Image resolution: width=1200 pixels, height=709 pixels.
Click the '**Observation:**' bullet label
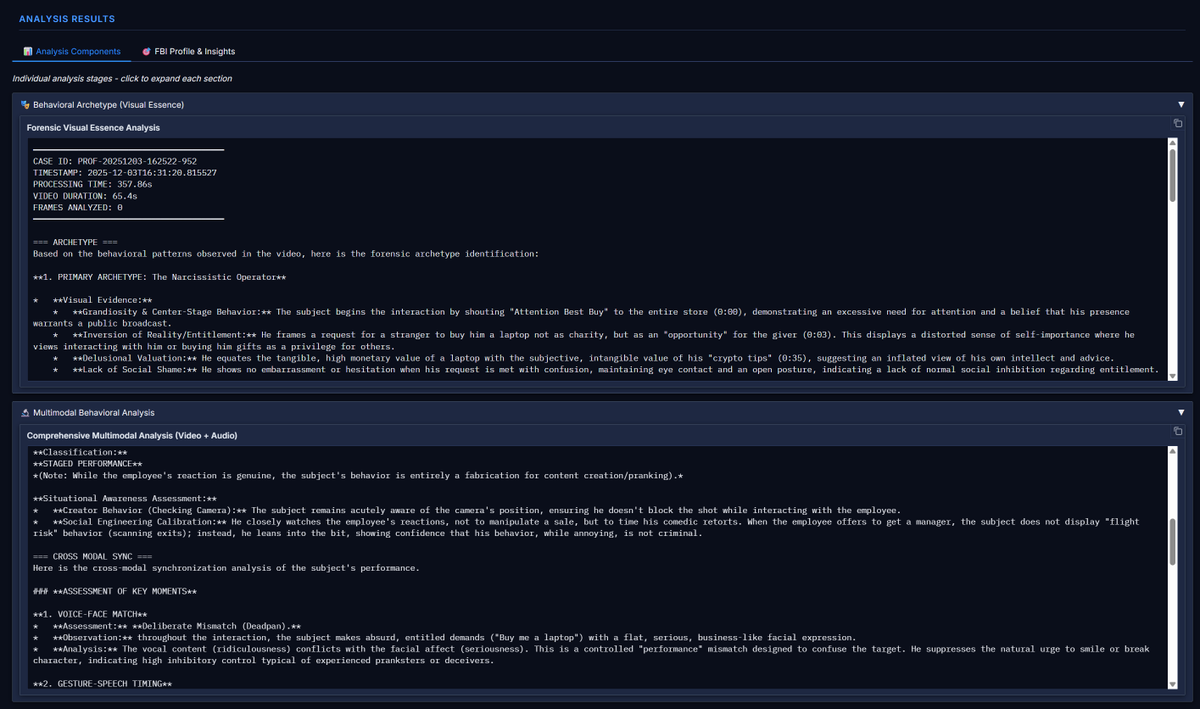click(x=93, y=637)
